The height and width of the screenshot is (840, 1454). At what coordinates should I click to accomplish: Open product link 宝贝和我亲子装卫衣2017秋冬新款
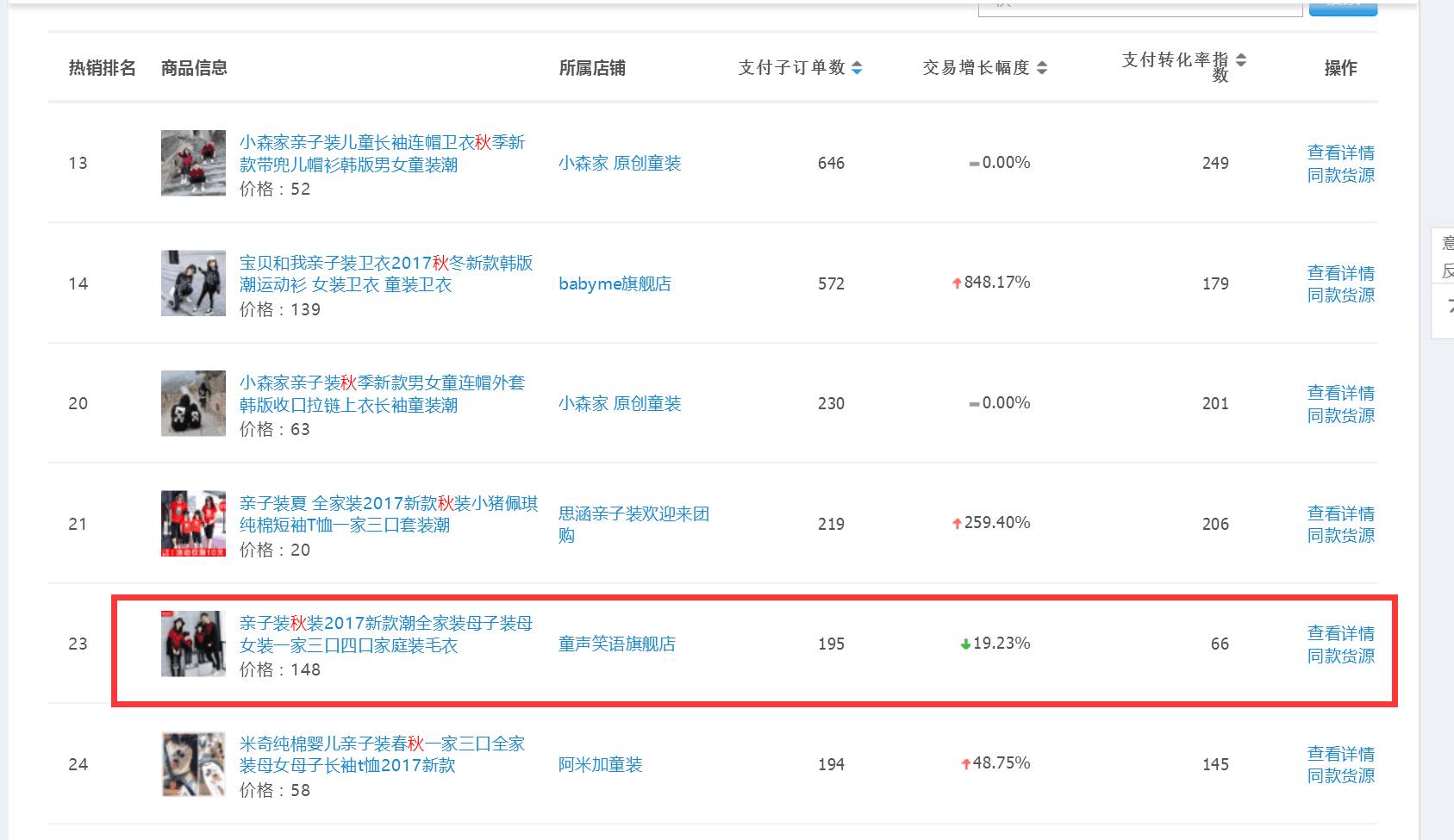386,273
